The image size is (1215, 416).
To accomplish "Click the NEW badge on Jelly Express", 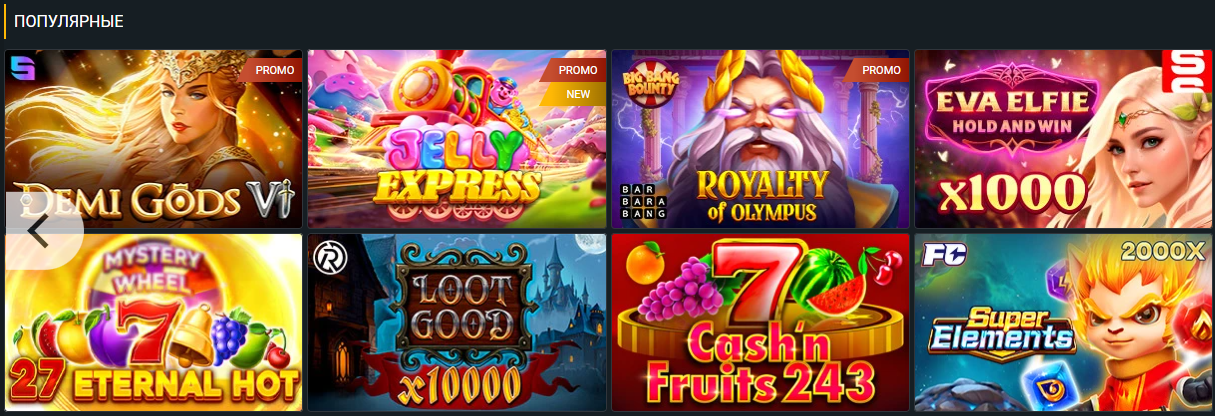I will (576, 94).
